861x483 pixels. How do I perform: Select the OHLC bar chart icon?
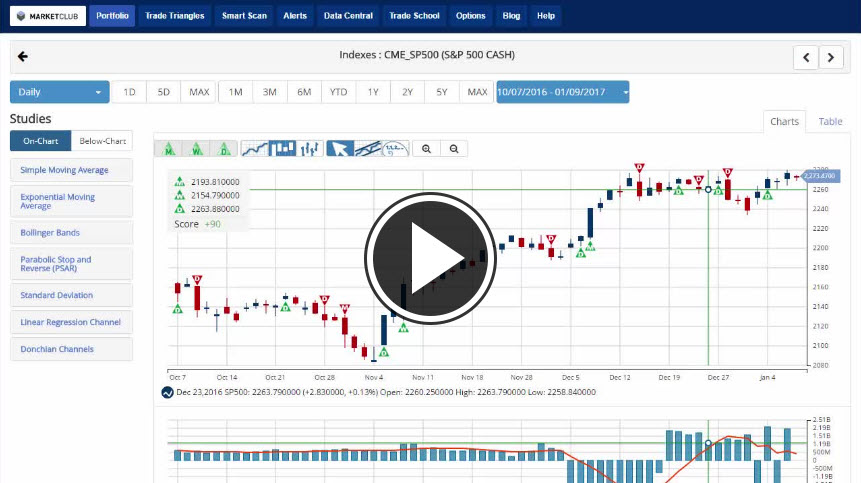coord(310,149)
